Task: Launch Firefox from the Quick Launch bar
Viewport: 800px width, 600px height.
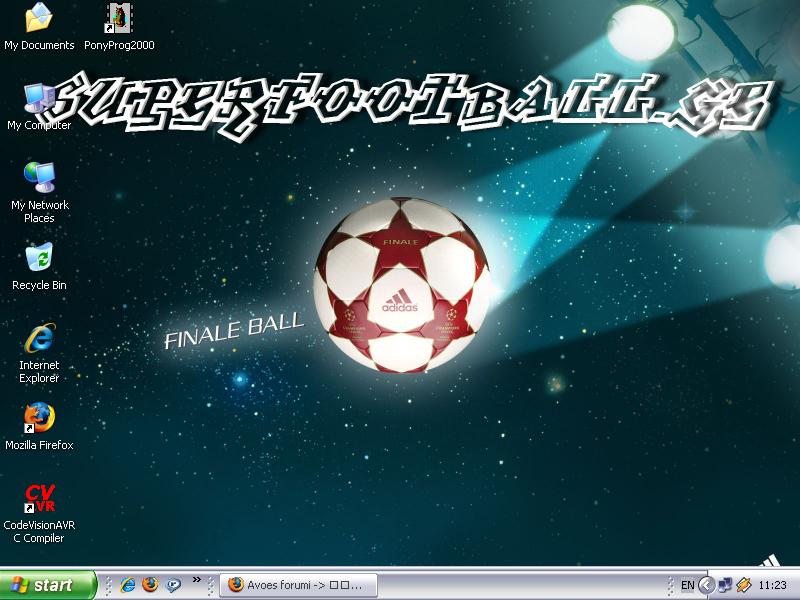Action: point(151,585)
